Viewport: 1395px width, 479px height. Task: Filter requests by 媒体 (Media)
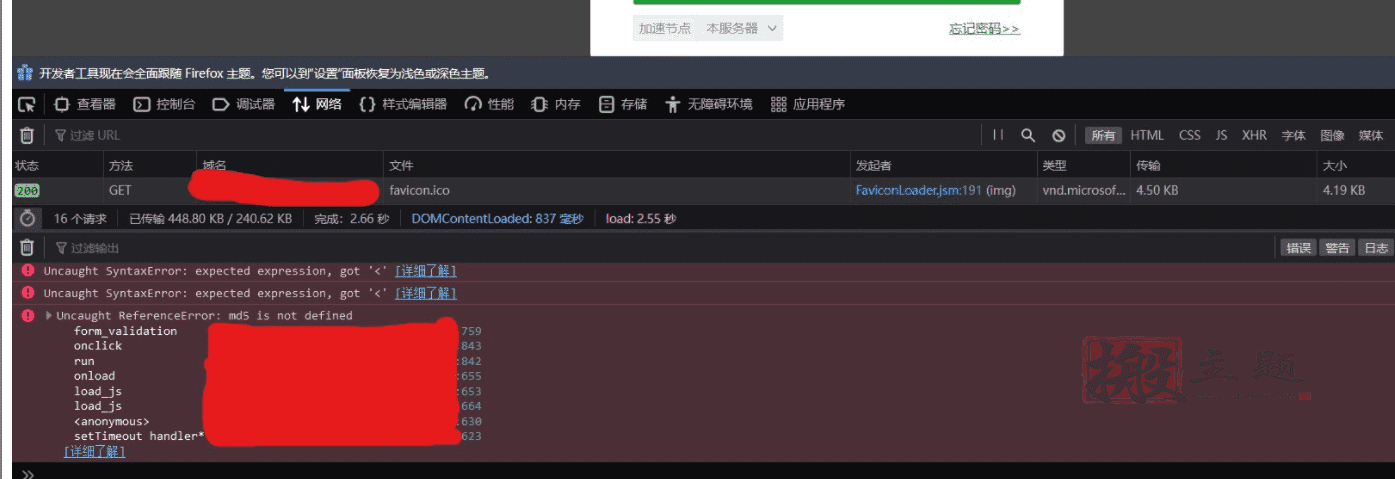click(x=1371, y=135)
